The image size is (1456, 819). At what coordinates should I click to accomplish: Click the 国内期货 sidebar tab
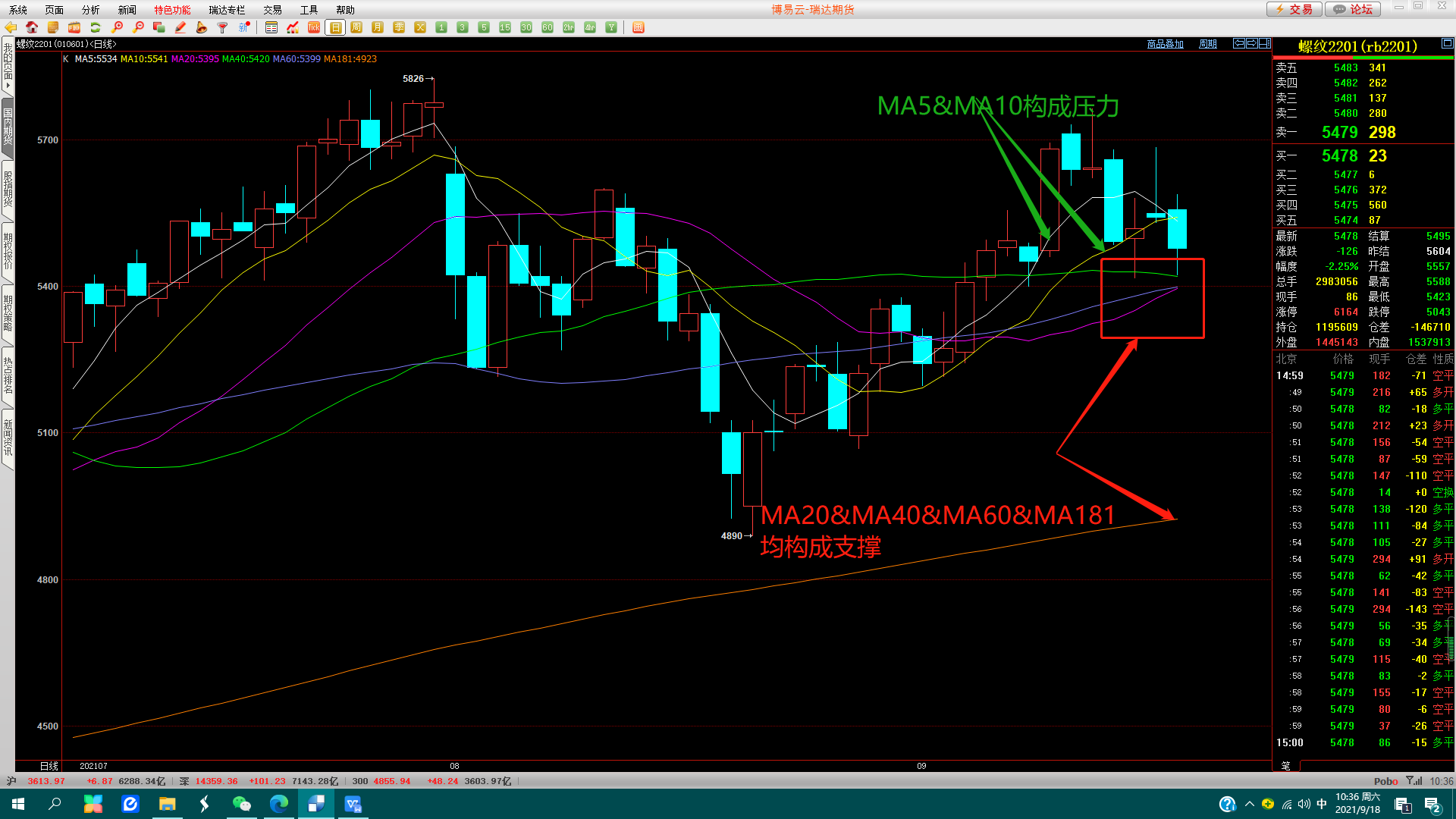pyautogui.click(x=8, y=127)
